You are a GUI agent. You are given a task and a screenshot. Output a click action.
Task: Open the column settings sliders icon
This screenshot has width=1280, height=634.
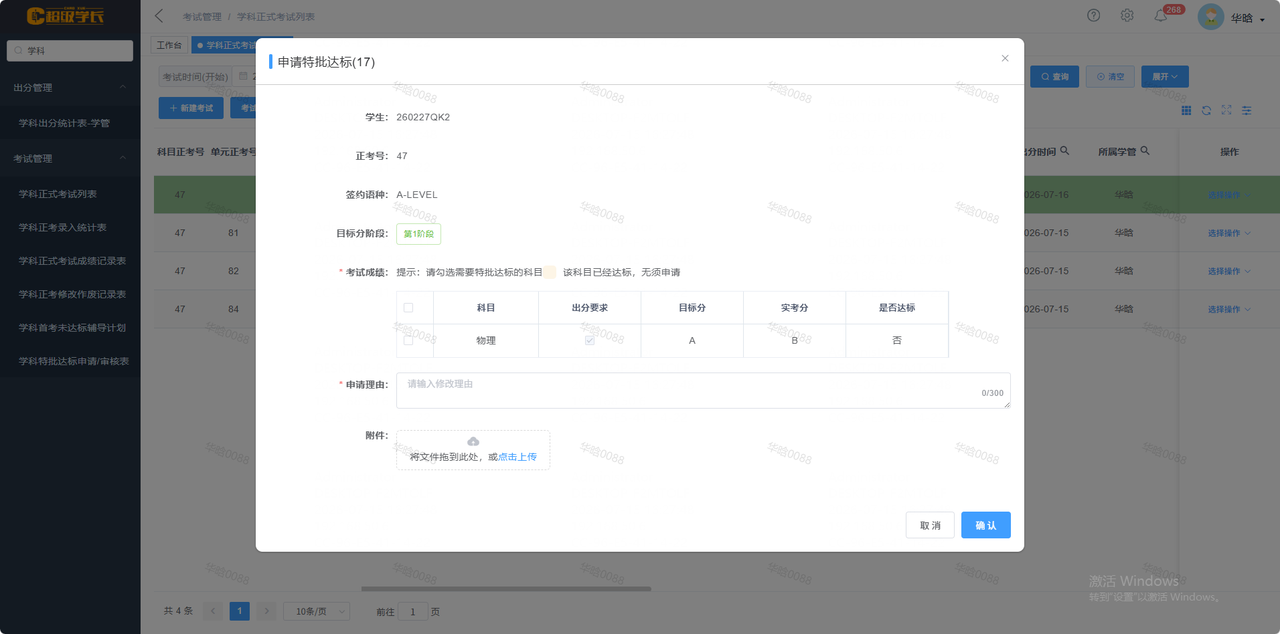pyautogui.click(x=1247, y=110)
